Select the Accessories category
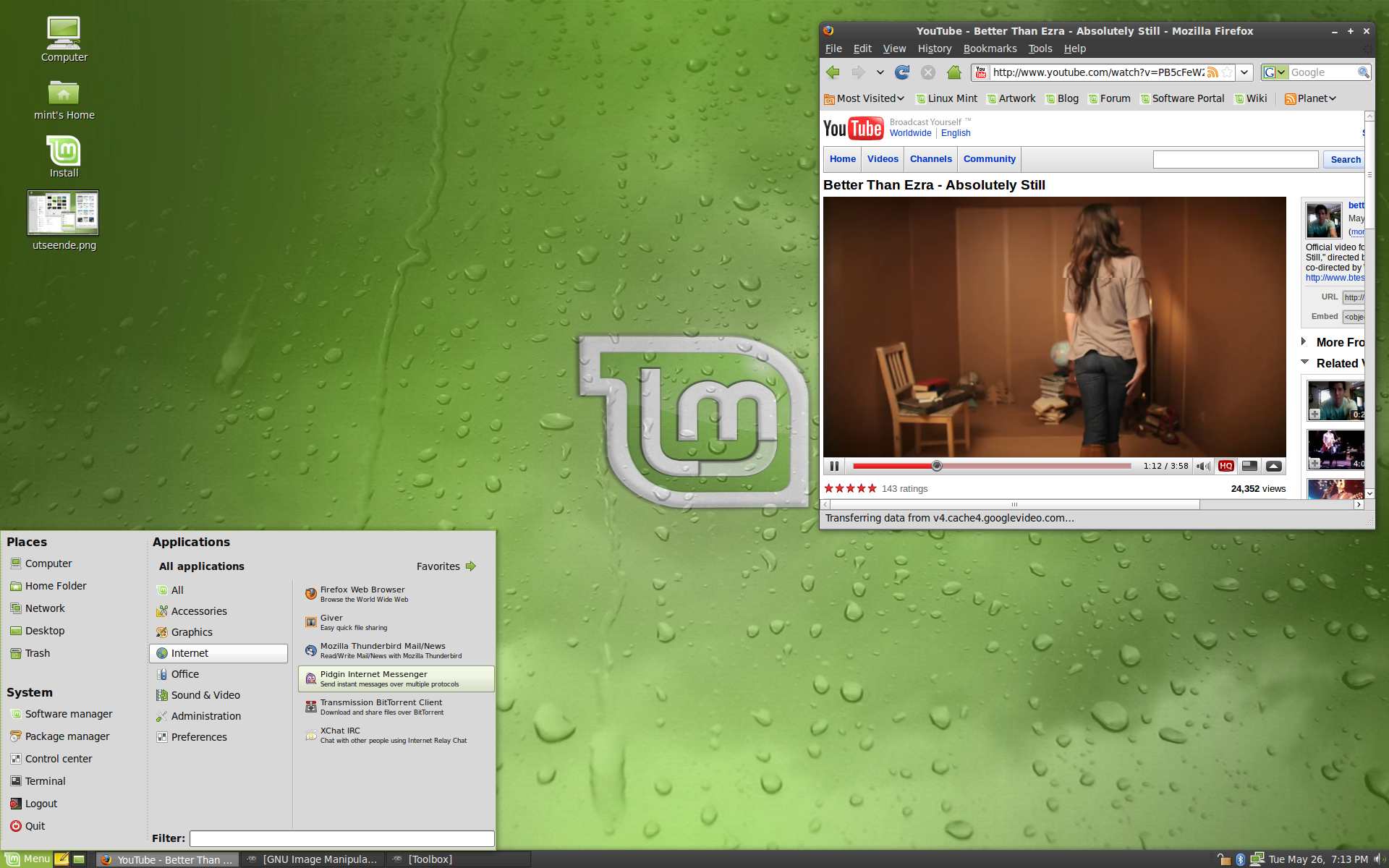Image resolution: width=1389 pixels, height=868 pixels. (218, 611)
